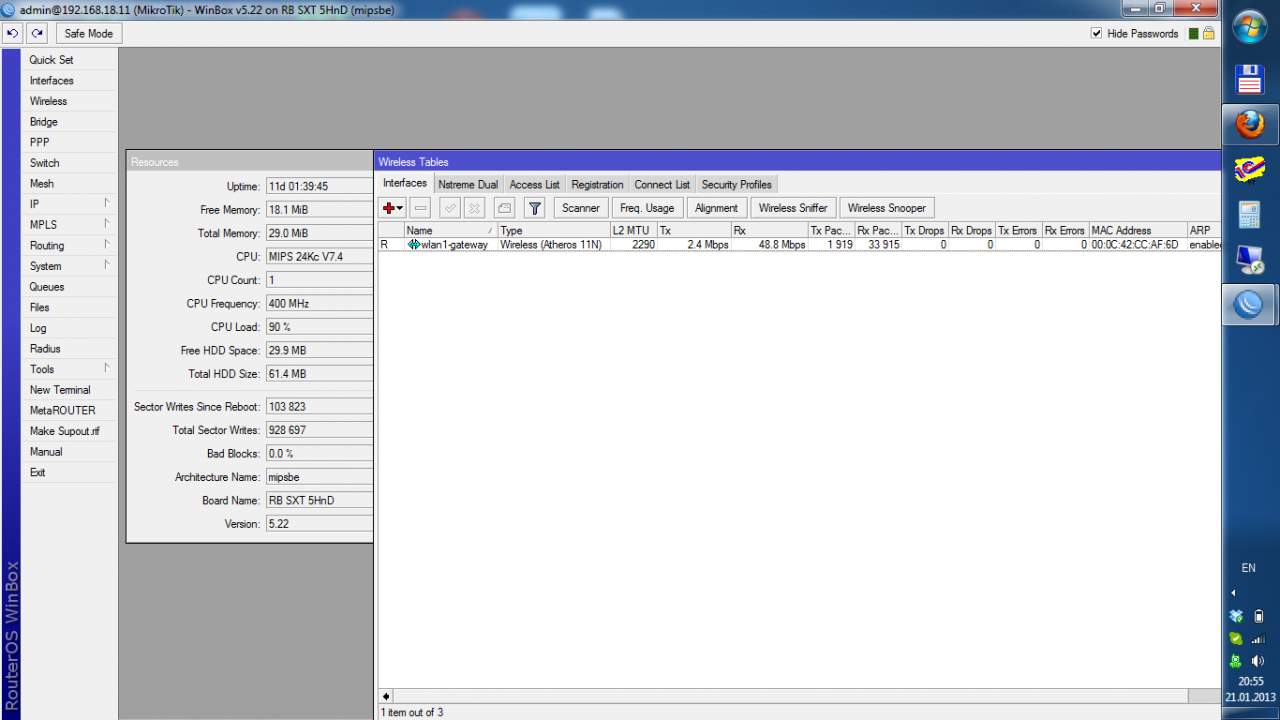
Task: Click the floppy disk icon in the taskbar
Action: [x=1250, y=80]
